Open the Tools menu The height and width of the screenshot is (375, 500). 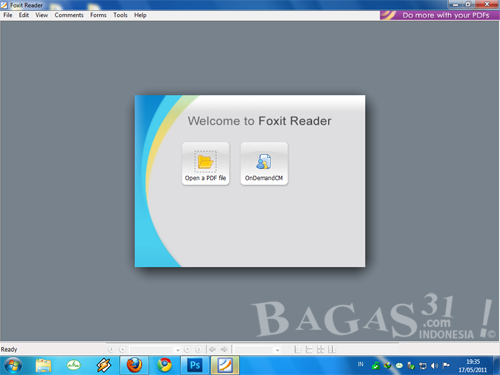point(120,15)
